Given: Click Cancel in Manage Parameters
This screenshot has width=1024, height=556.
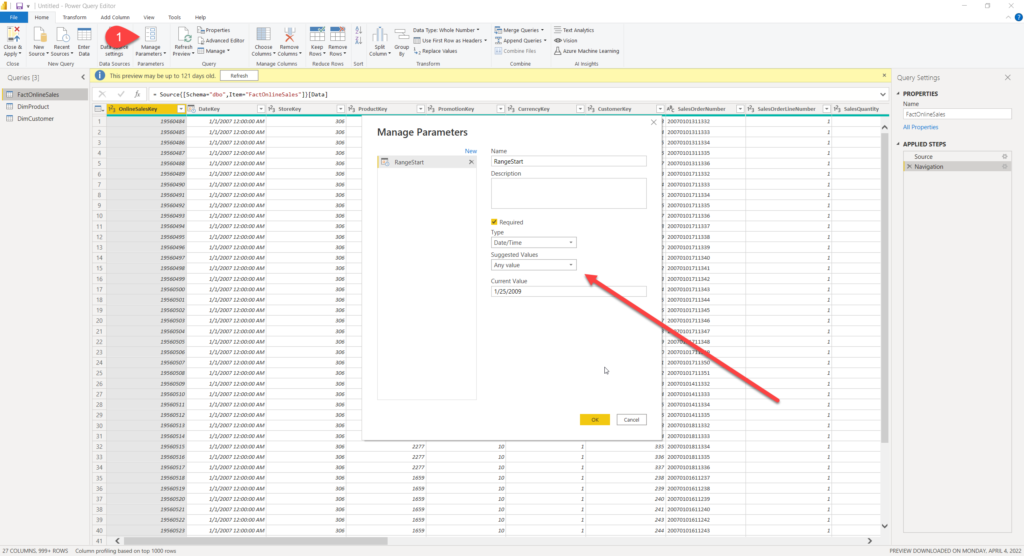Looking at the screenshot, I should 632,420.
